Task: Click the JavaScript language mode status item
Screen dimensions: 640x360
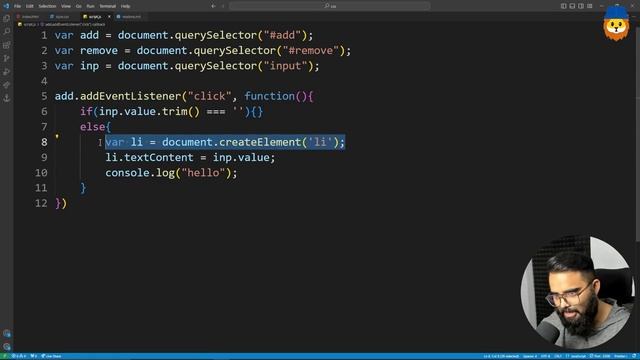Action: coord(576,356)
